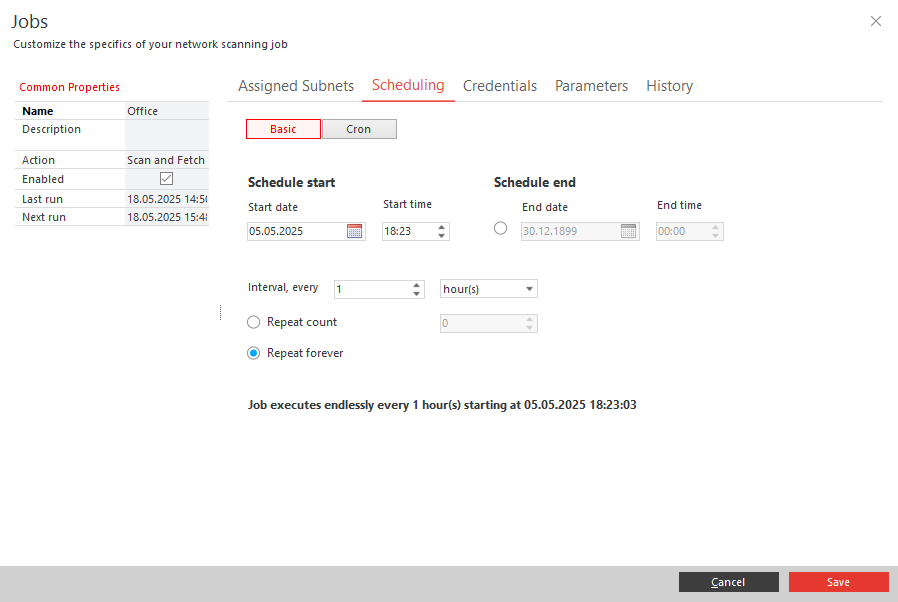The image size is (898, 602).
Task: Decrease the interval value down arrow
Action: point(416,293)
